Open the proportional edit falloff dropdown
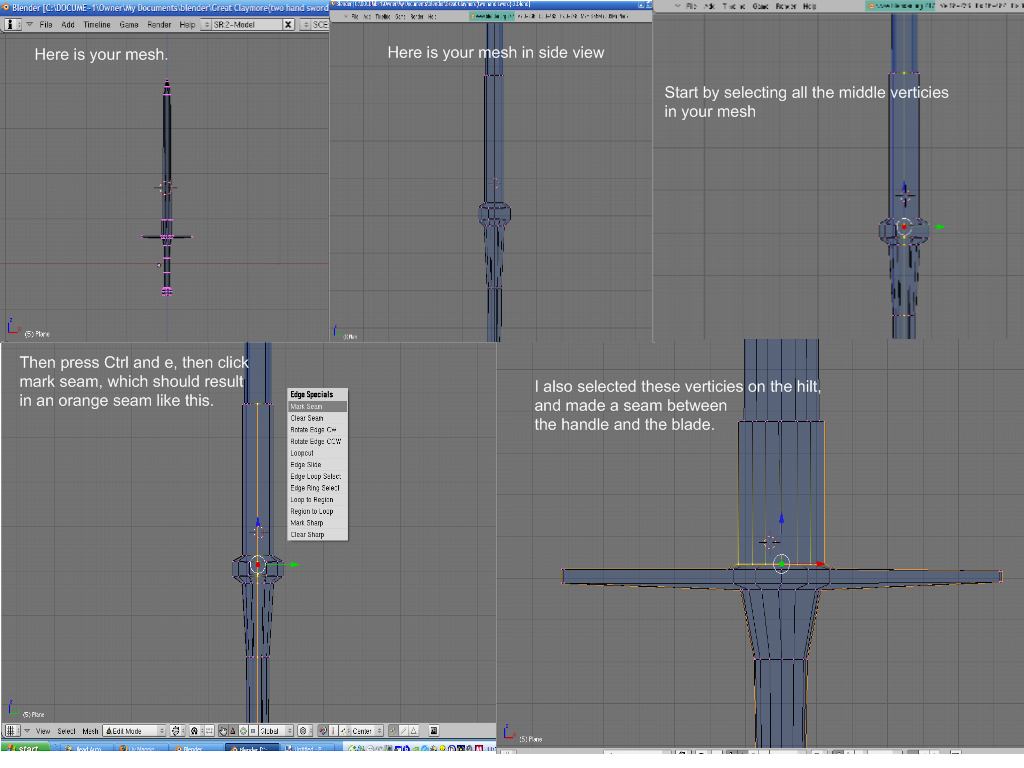The width and height of the screenshot is (1024, 768). [304, 731]
